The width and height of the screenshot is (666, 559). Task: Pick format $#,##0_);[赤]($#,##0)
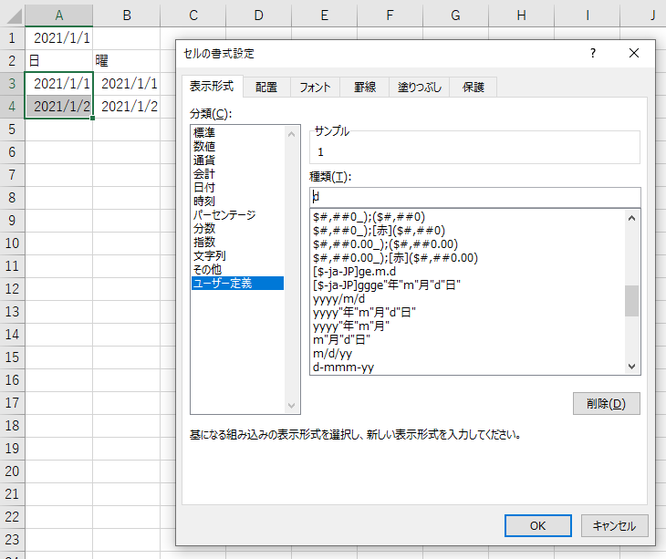point(379,231)
